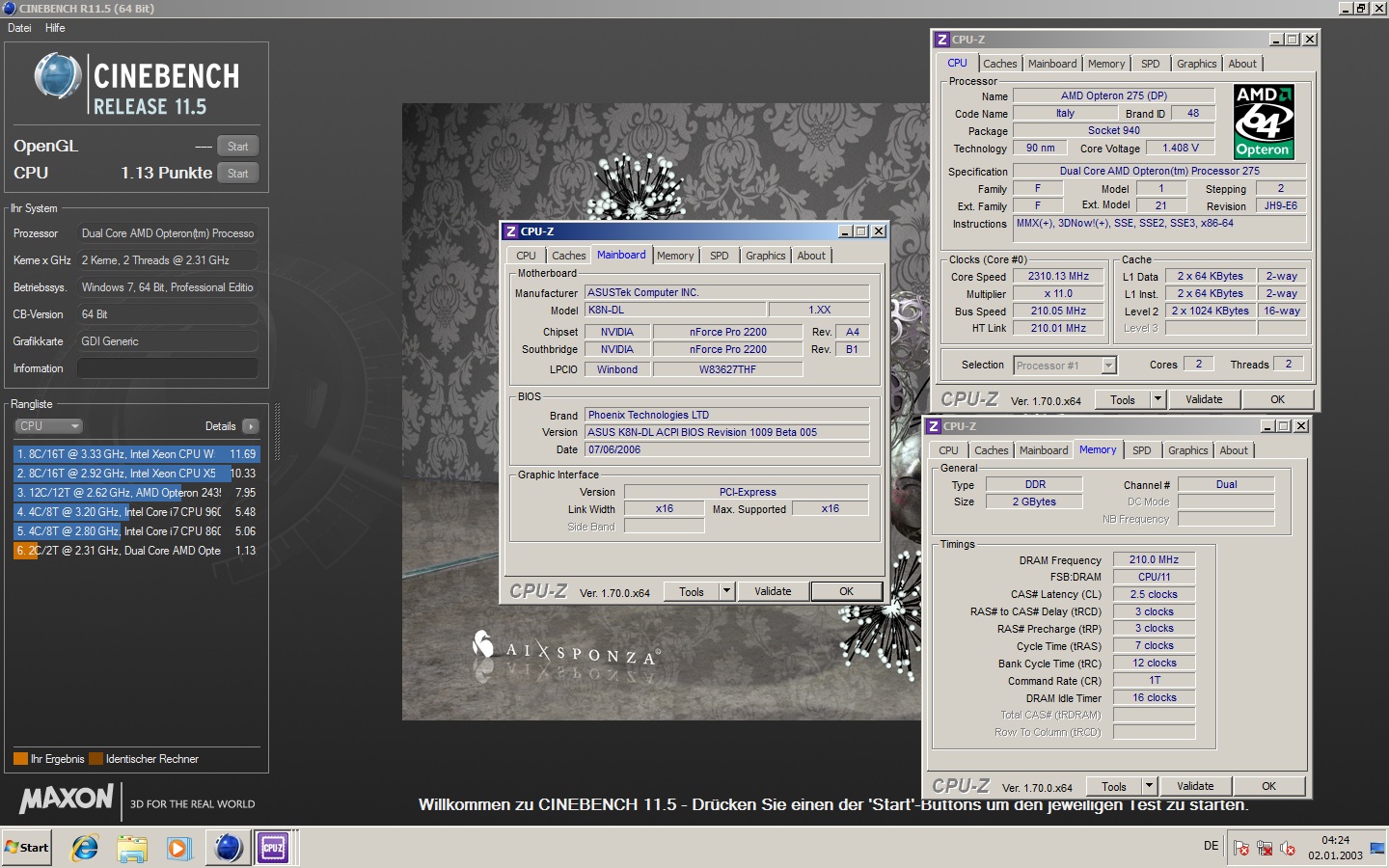Image resolution: width=1389 pixels, height=868 pixels.
Task: Open Memory tab in top CPU-Z window
Action: (1106, 64)
